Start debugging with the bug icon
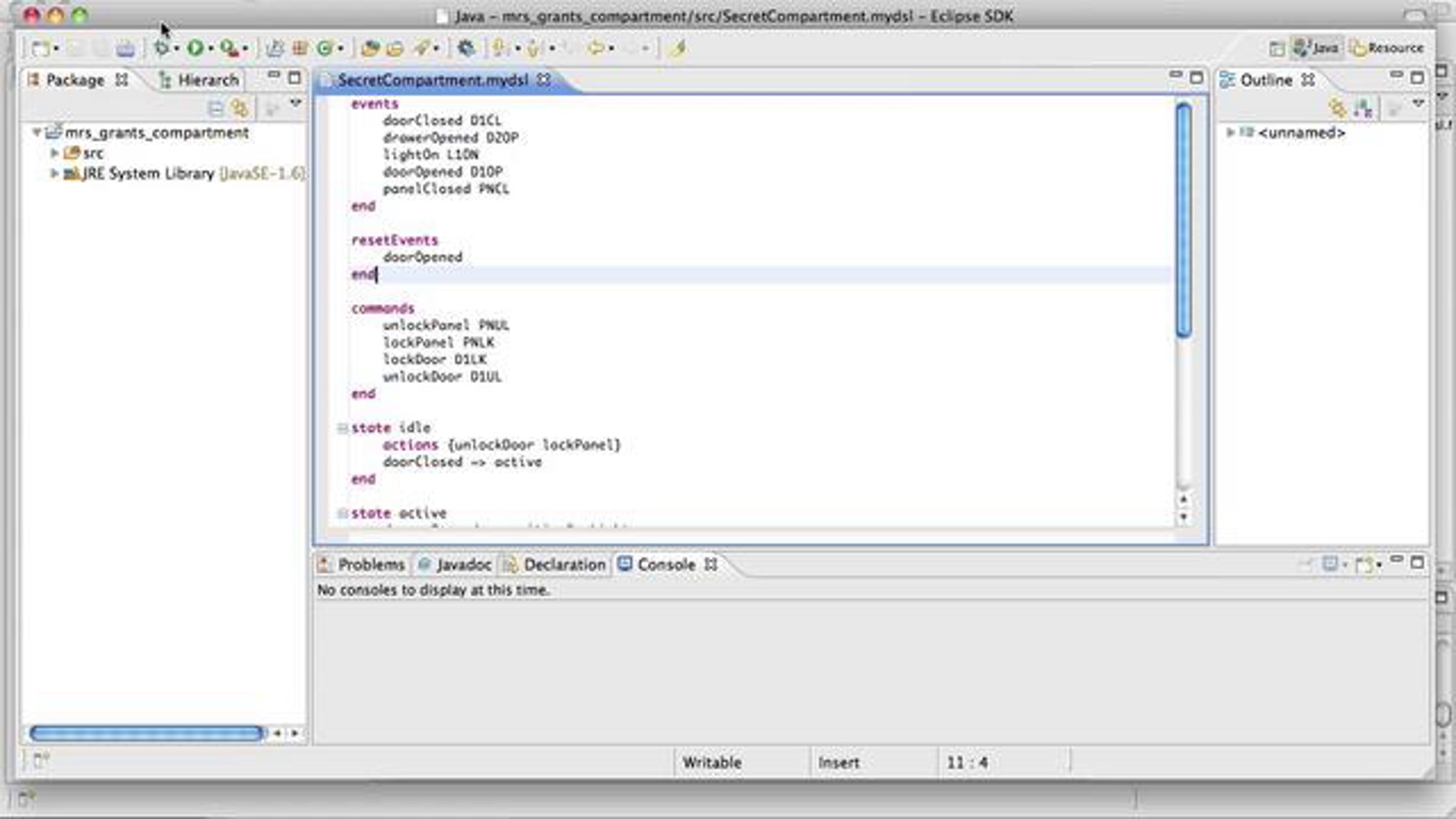 click(161, 47)
